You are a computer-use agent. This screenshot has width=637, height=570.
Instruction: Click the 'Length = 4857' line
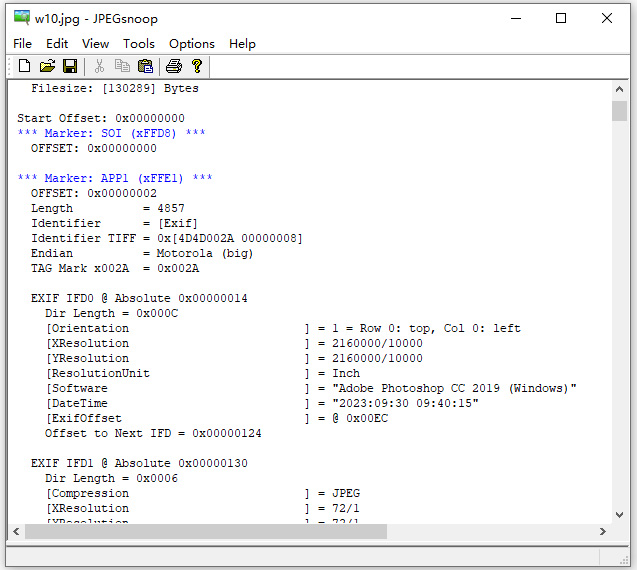(108, 208)
